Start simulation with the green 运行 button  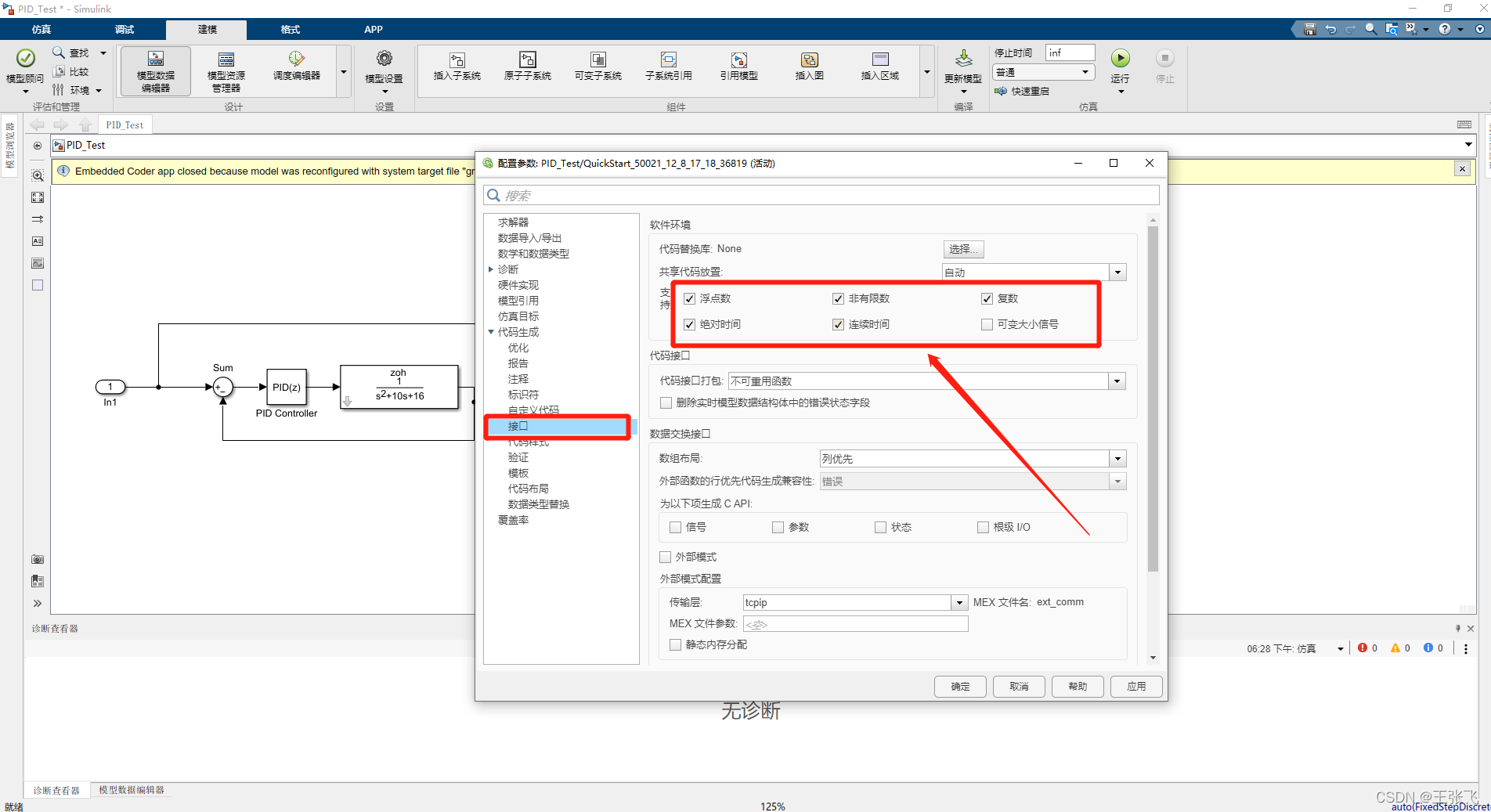click(x=1121, y=58)
